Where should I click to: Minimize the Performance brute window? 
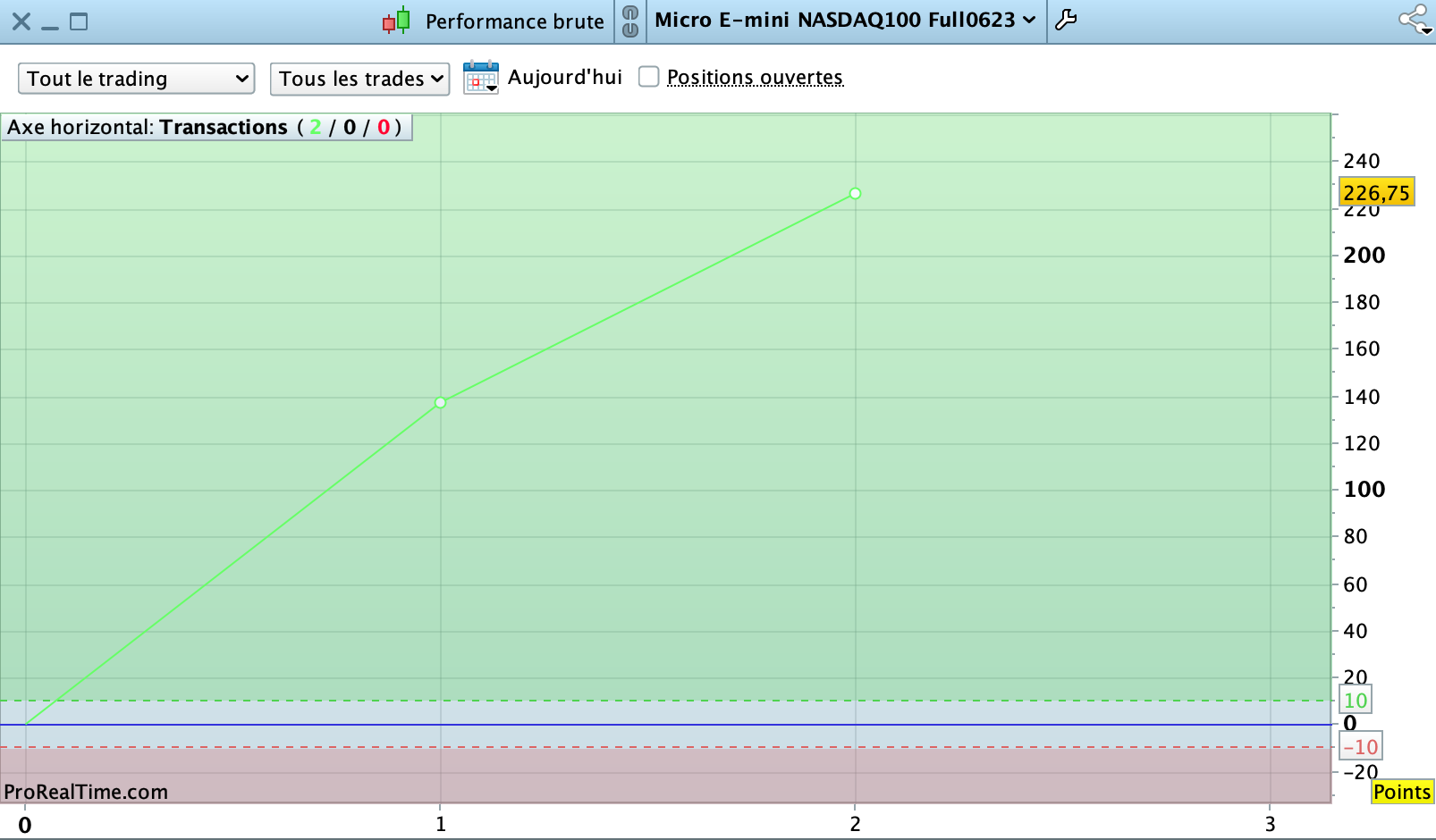tap(50, 27)
